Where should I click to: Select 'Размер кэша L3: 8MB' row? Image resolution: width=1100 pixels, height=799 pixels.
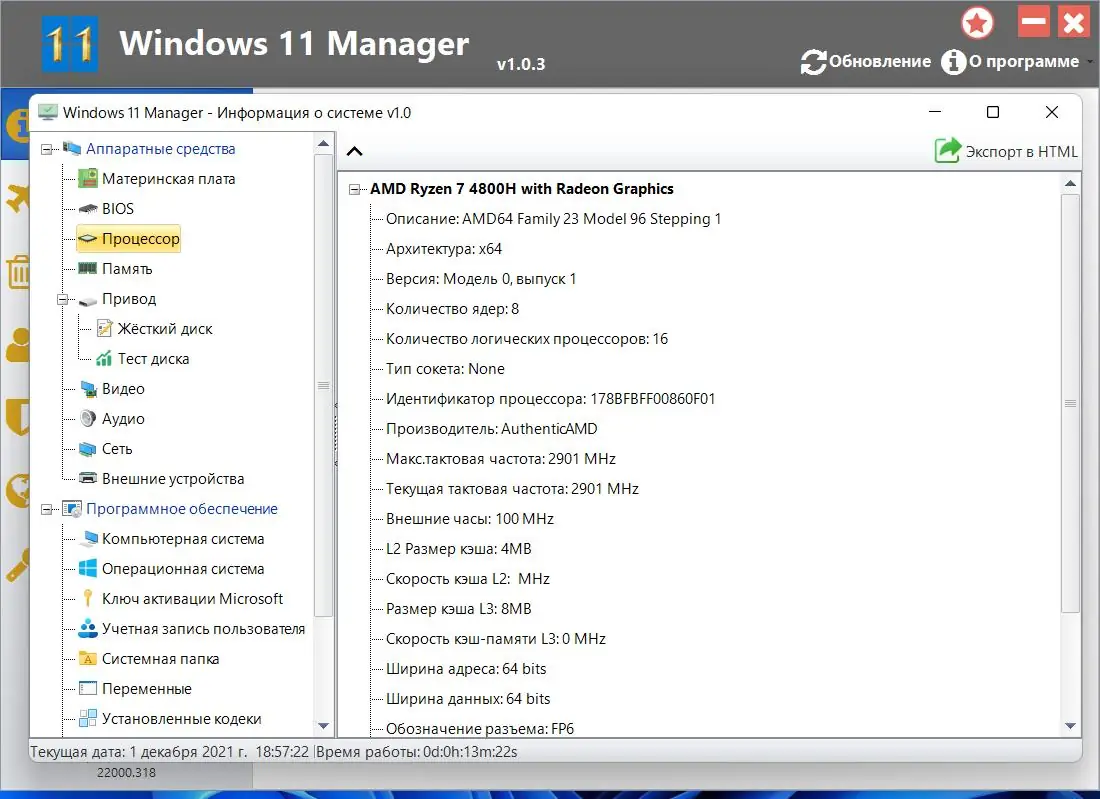459,609
